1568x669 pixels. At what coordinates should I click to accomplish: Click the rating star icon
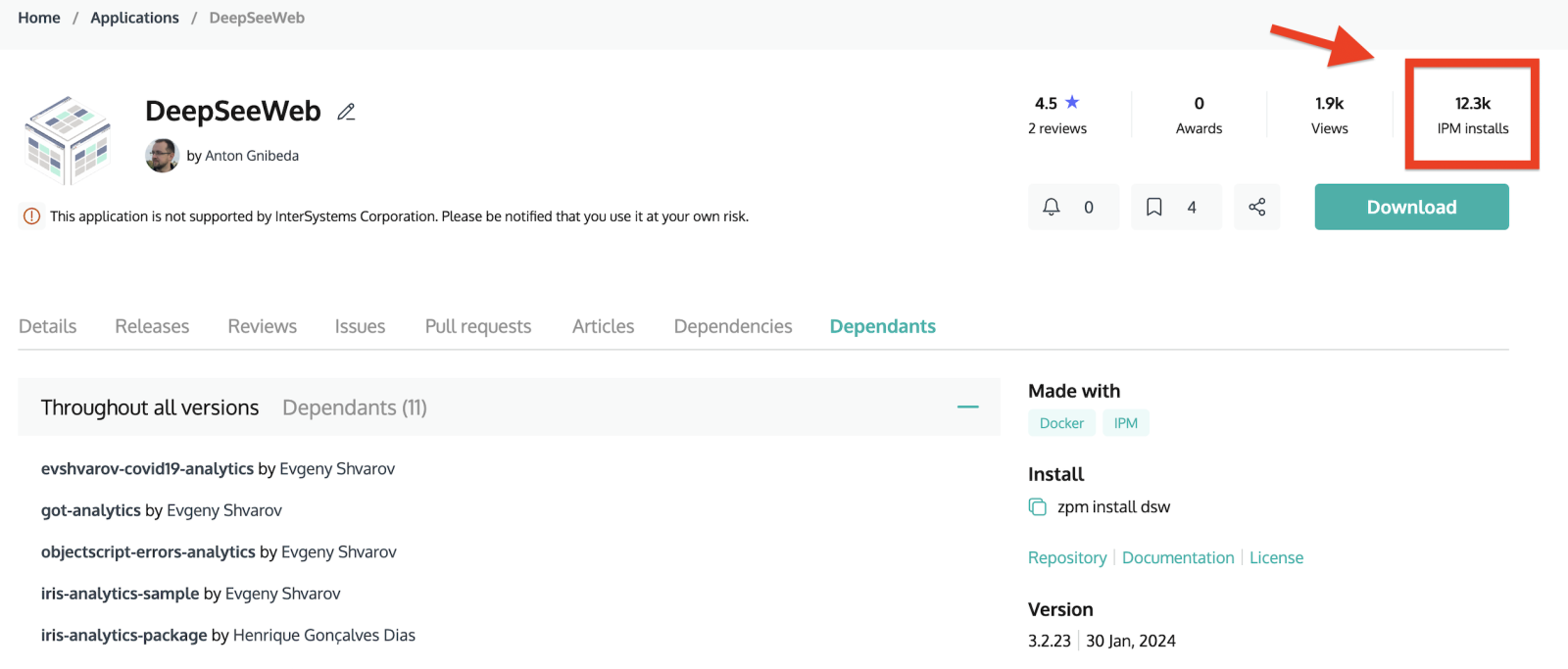tap(1072, 102)
